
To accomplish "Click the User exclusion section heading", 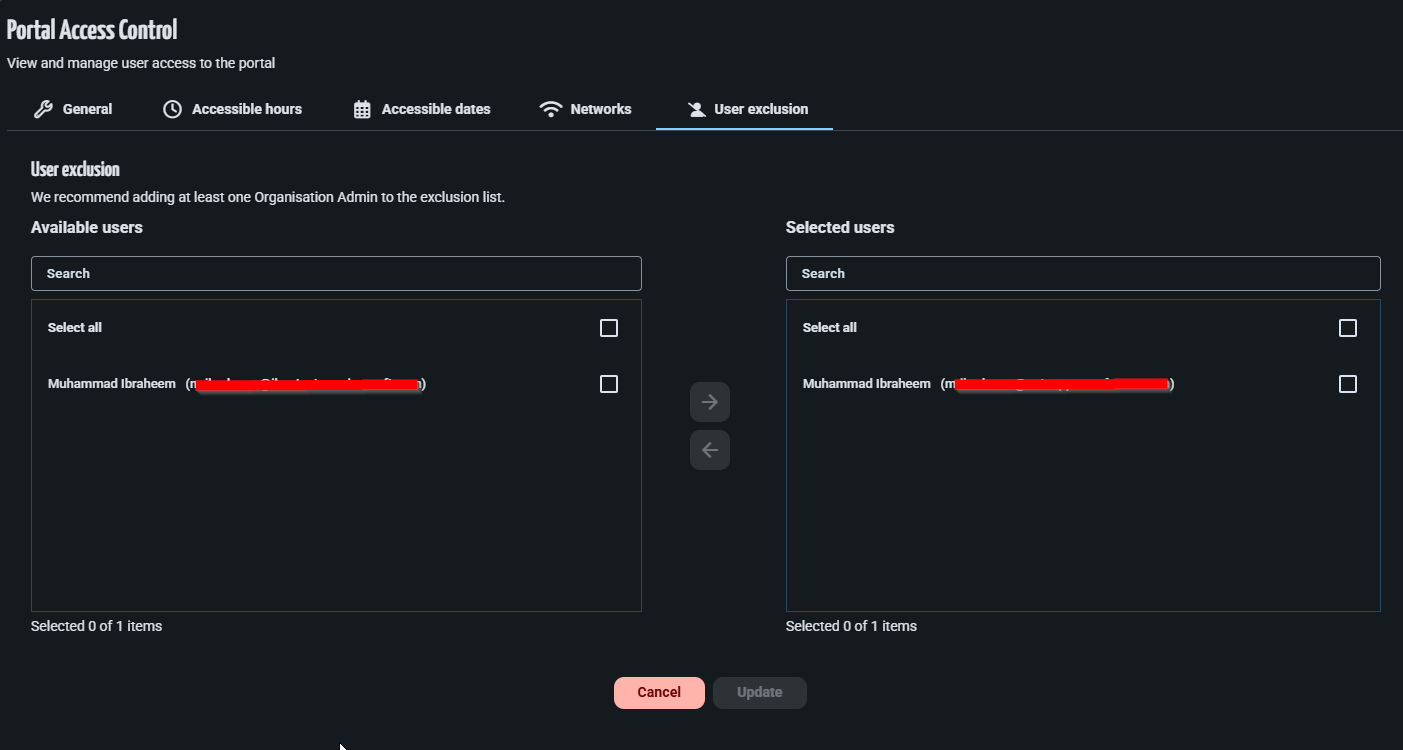I will (75, 169).
